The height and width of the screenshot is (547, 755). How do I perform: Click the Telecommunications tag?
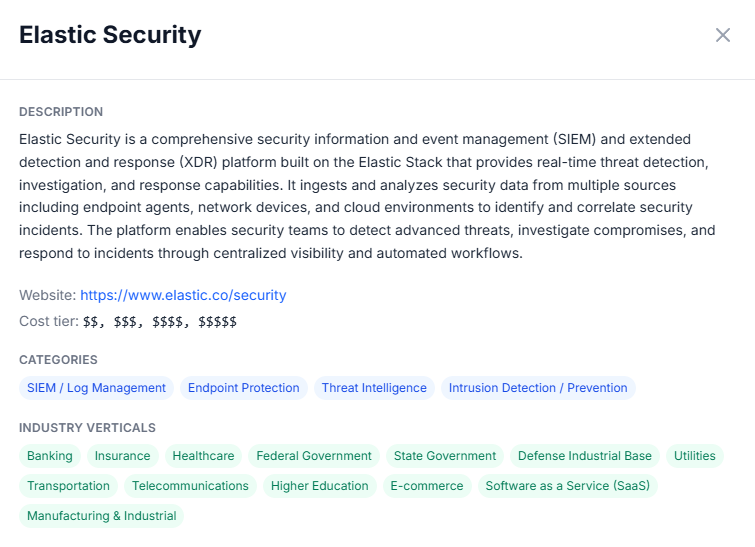(190, 486)
